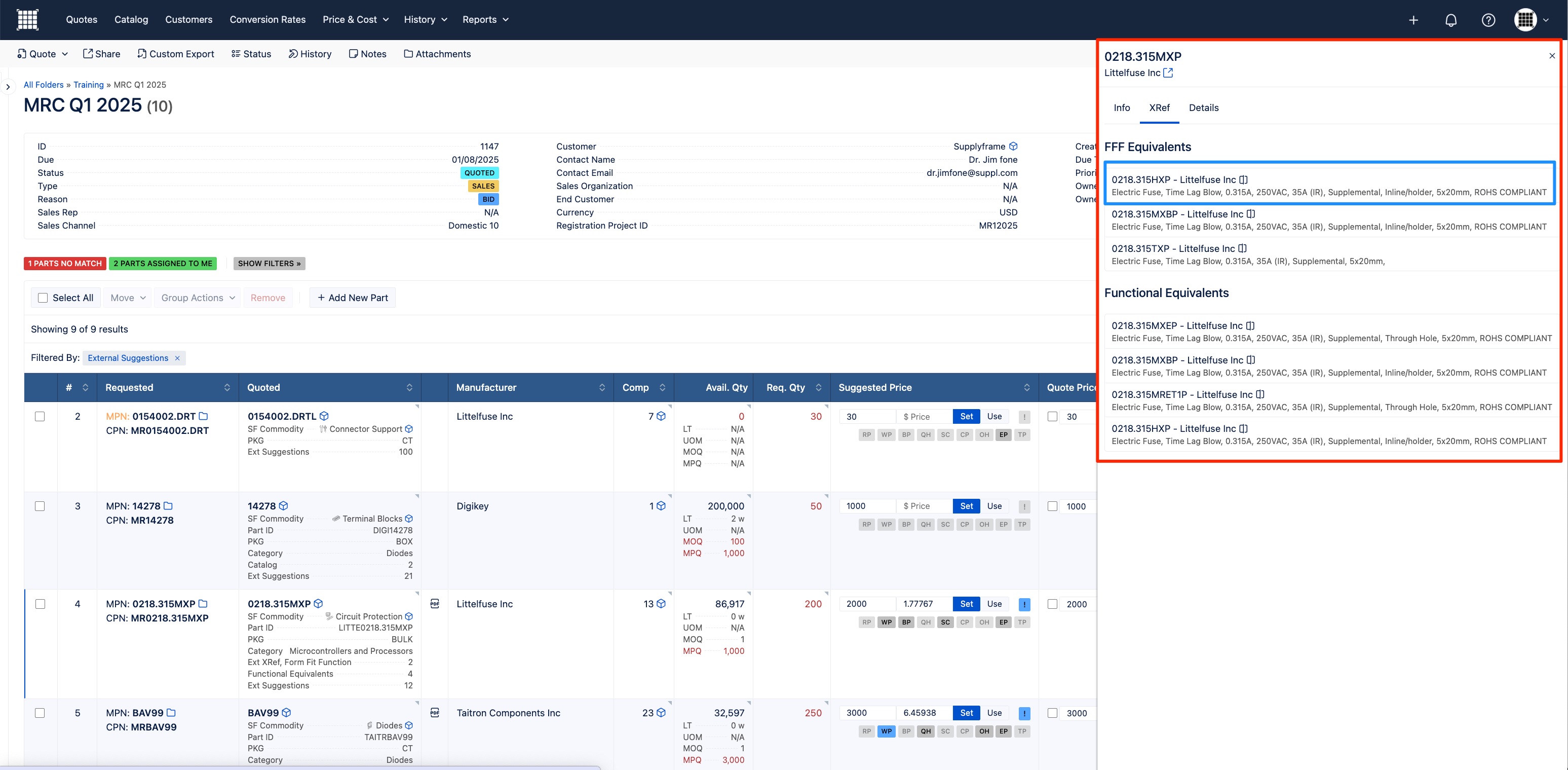Click cube icon beside quoted 0154002.DRTL

click(324, 416)
